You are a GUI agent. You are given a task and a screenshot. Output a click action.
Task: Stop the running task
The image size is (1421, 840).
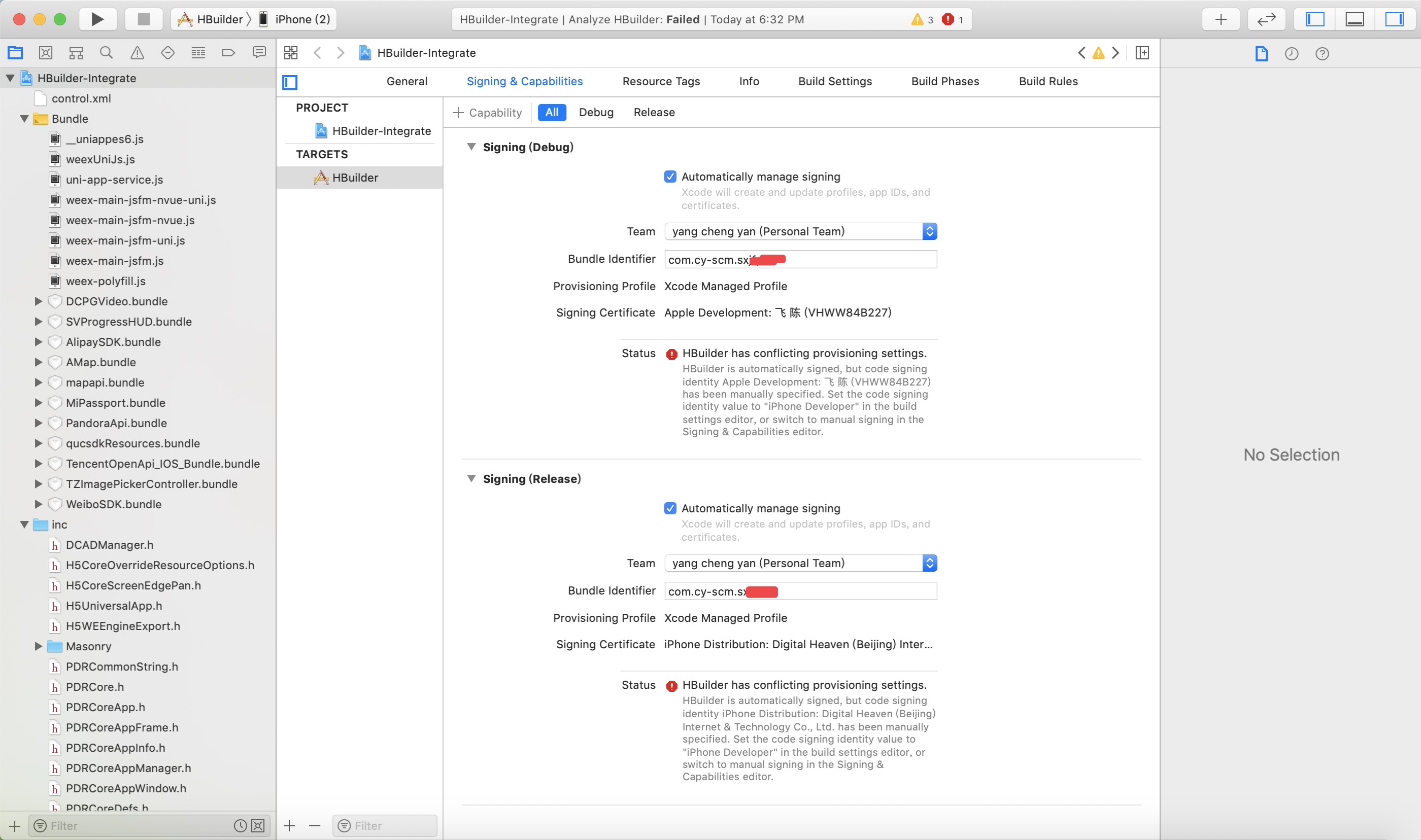coord(144,19)
